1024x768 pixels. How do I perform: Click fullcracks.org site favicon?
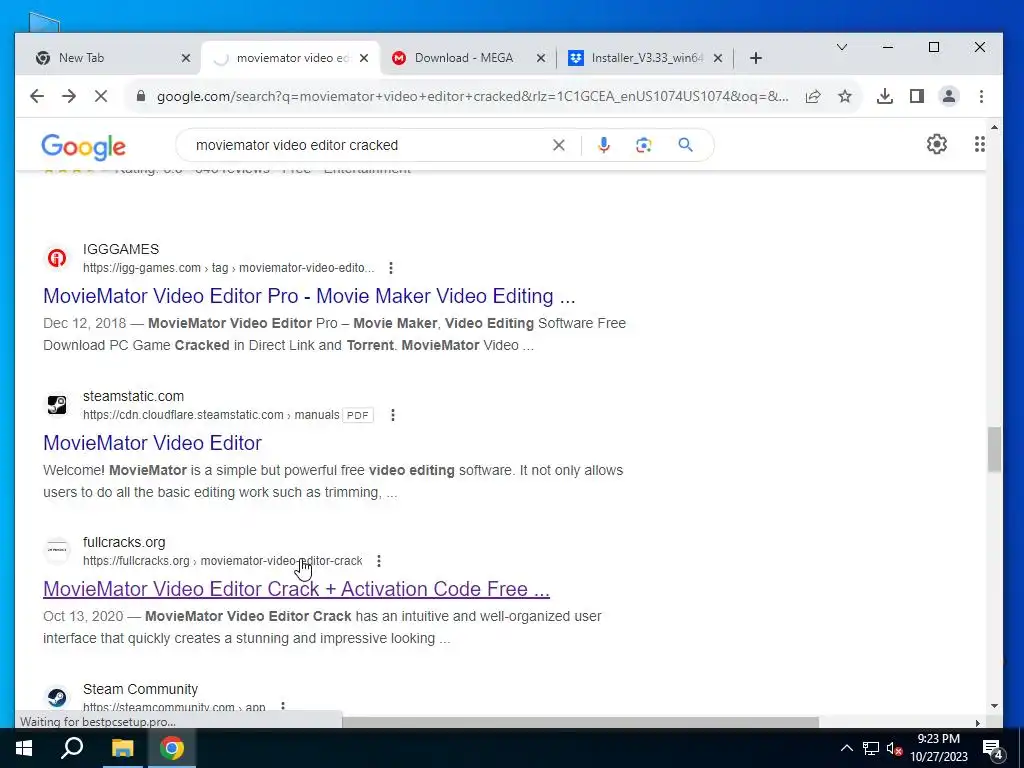tap(57, 550)
